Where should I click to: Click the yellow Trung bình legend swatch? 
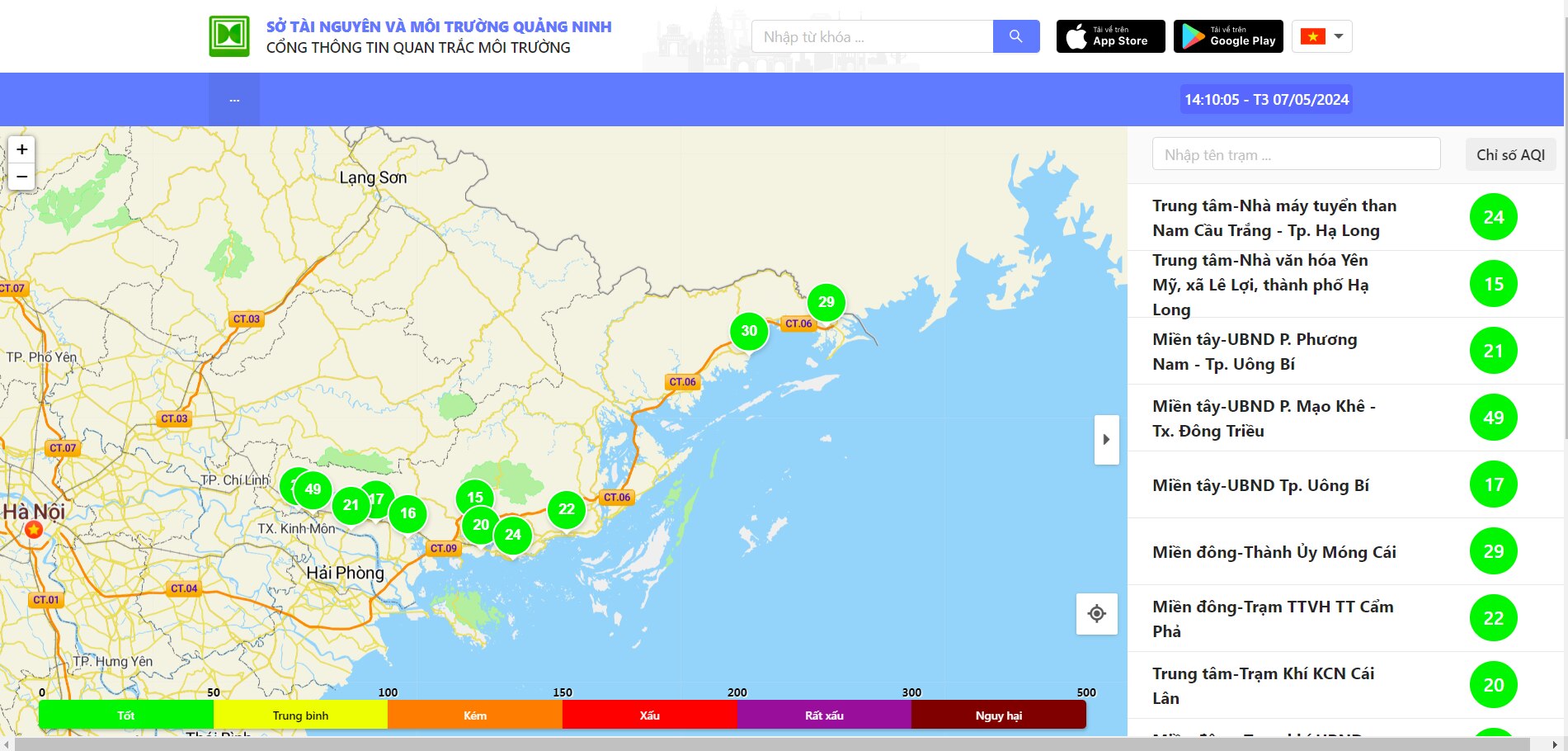coord(300,715)
